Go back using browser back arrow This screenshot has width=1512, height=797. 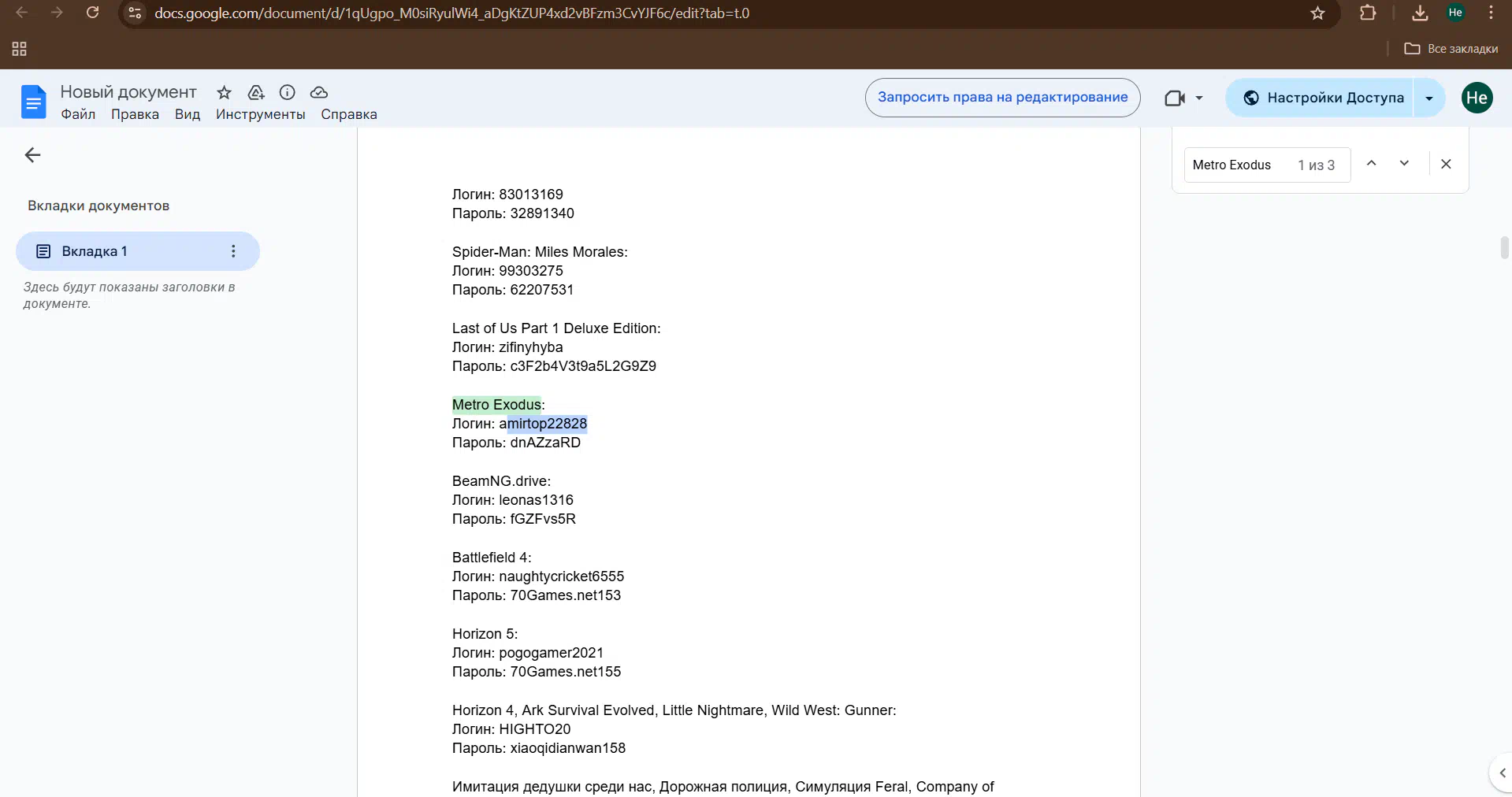click(22, 13)
